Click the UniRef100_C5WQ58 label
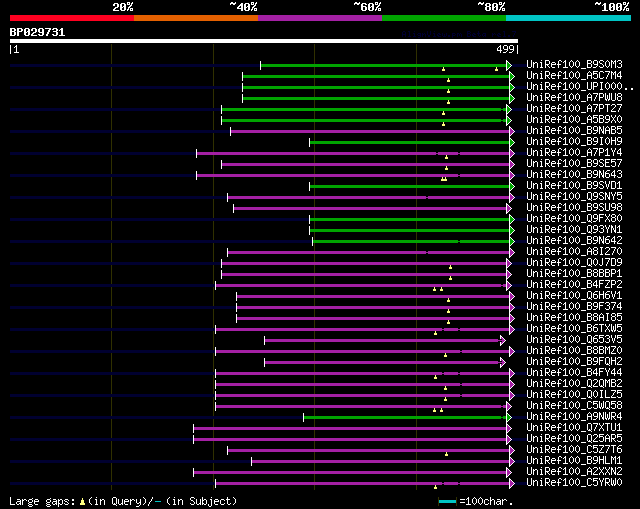Screen dimensions: 640x509 click(x=574, y=406)
